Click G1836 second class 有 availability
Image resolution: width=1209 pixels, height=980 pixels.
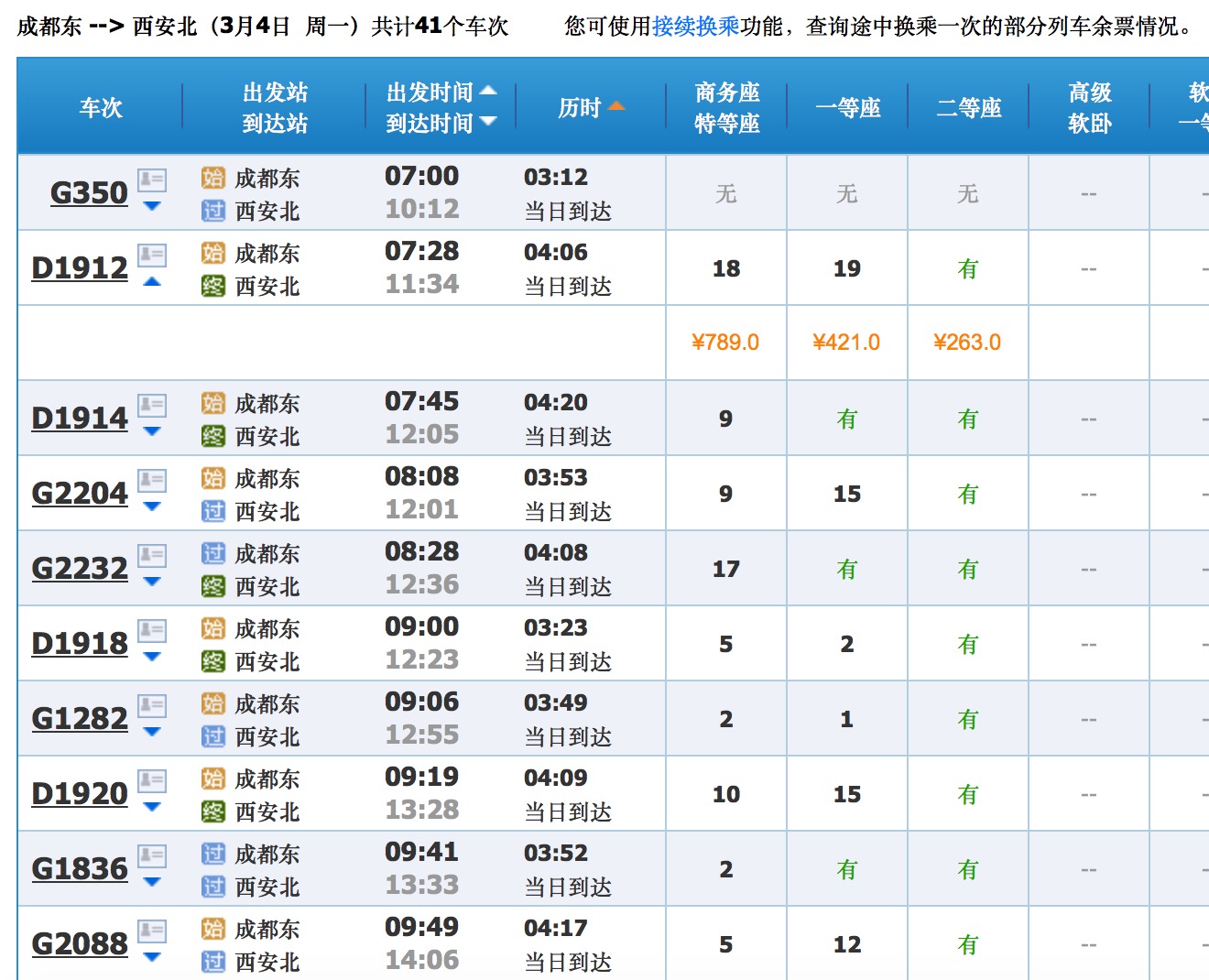click(968, 869)
